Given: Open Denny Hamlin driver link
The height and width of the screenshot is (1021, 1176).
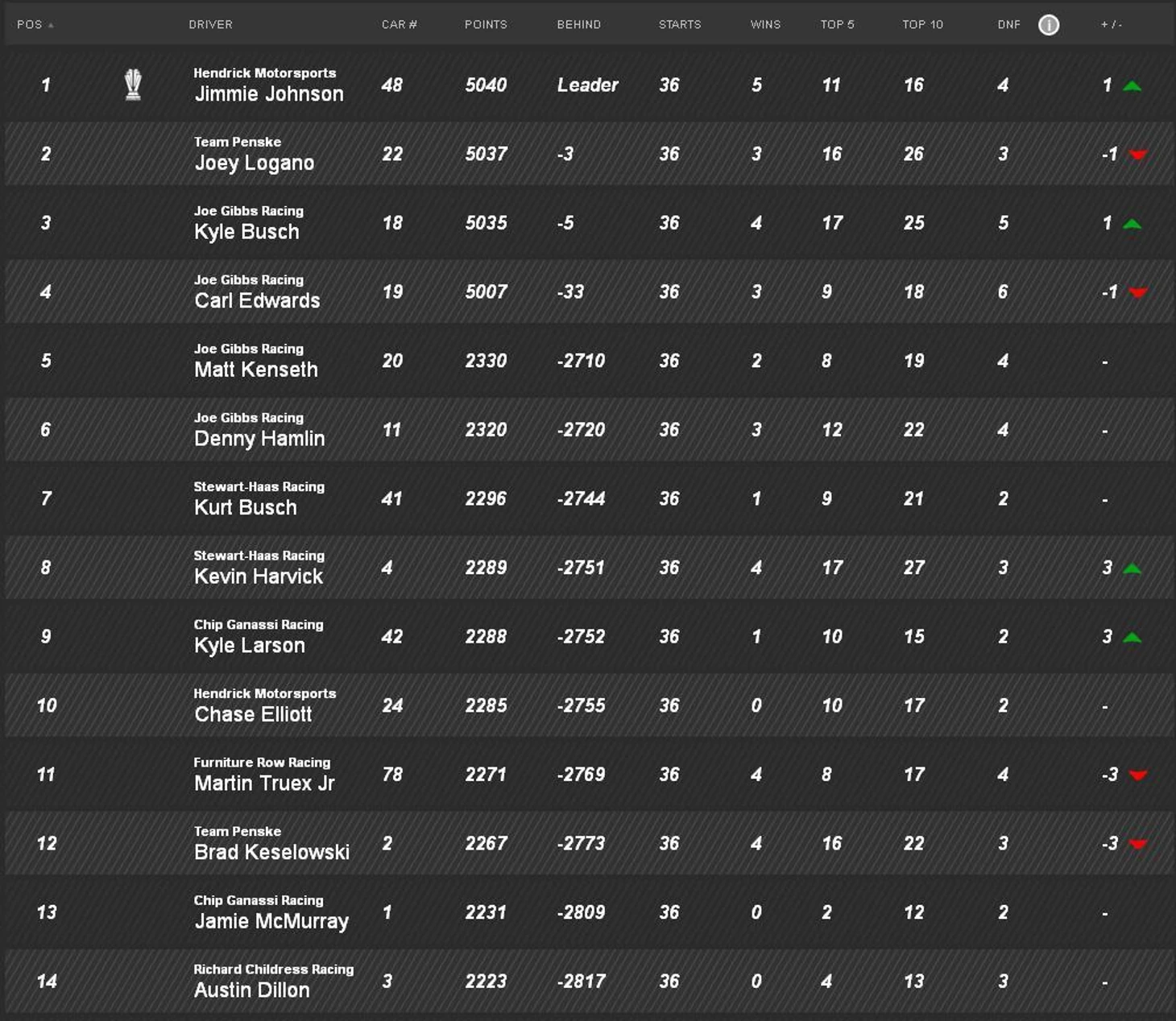Looking at the screenshot, I should (259, 439).
